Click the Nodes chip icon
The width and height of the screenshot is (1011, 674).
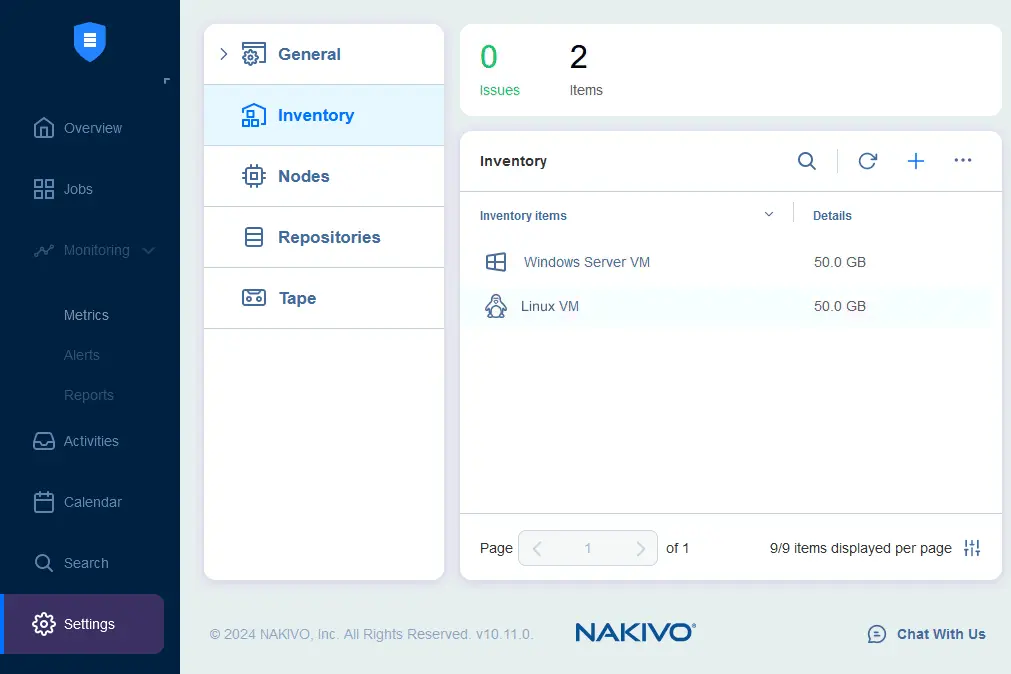[253, 176]
